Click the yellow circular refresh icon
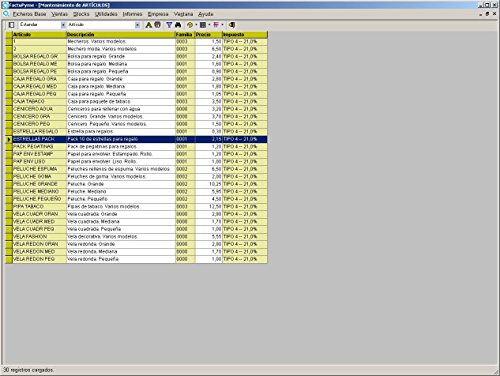This screenshot has width=500, height=376. 190,25
